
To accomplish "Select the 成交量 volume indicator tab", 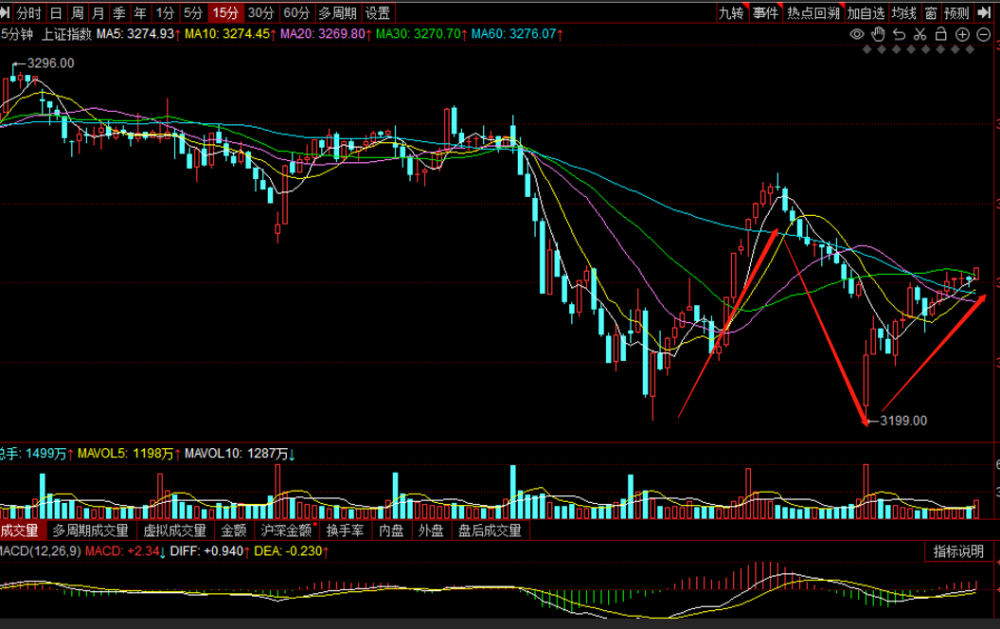I will [x=20, y=530].
